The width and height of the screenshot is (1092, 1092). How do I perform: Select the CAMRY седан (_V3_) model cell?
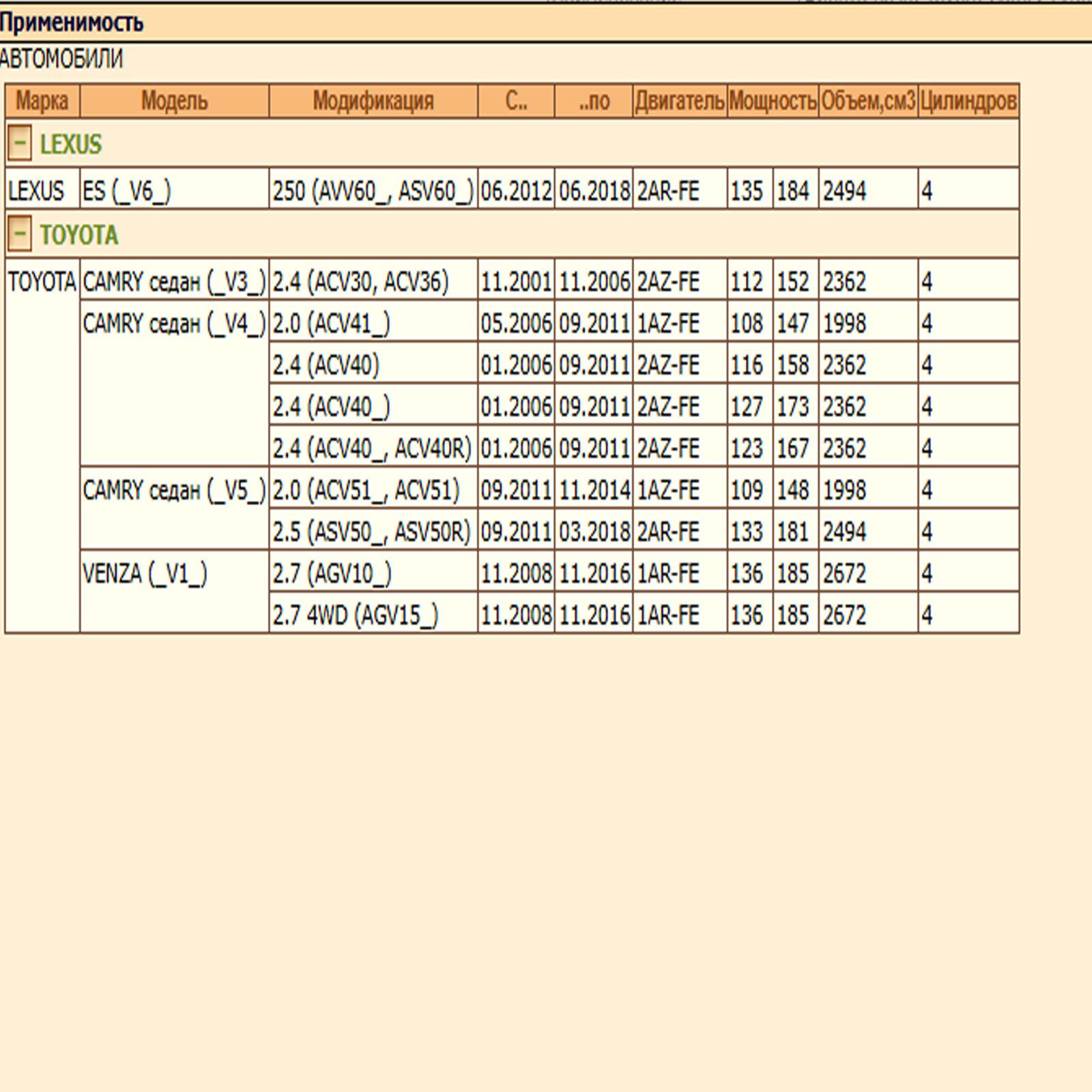[173, 281]
